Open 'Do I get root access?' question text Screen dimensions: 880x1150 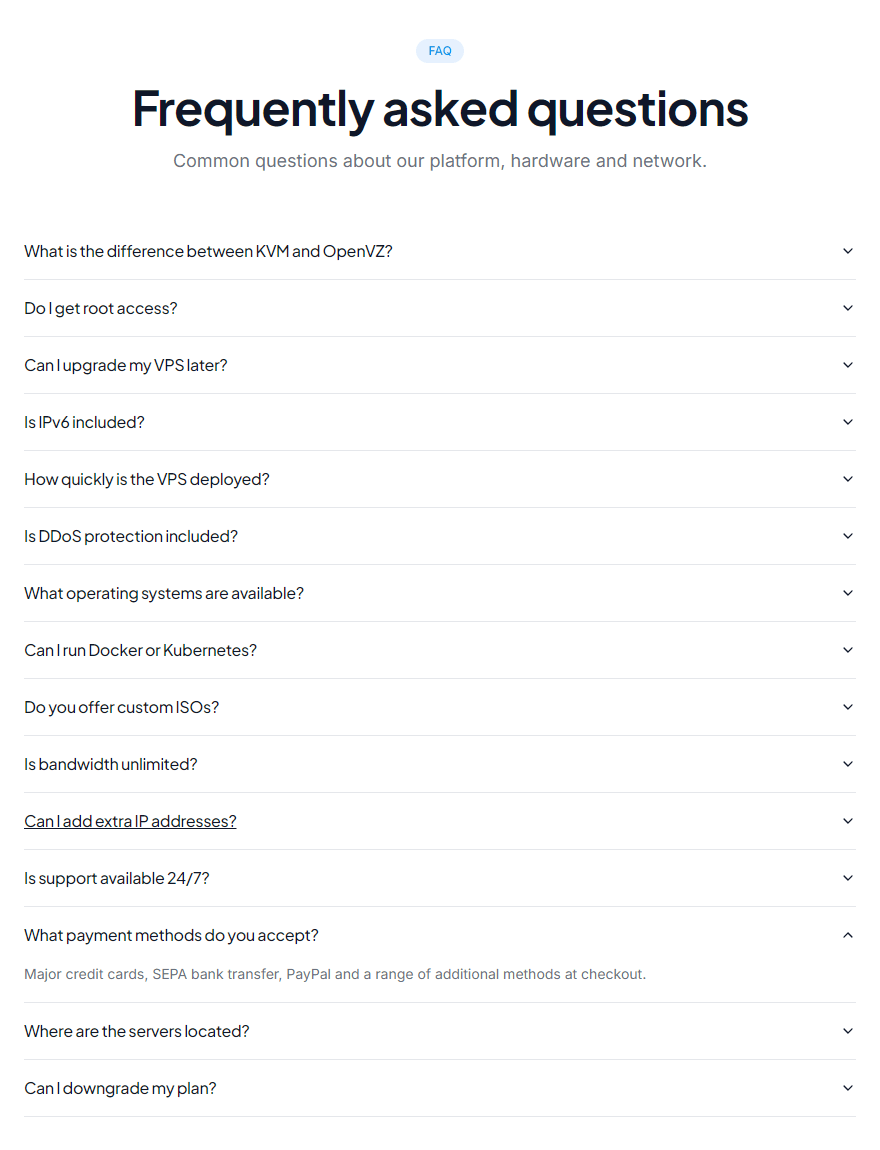coord(100,308)
